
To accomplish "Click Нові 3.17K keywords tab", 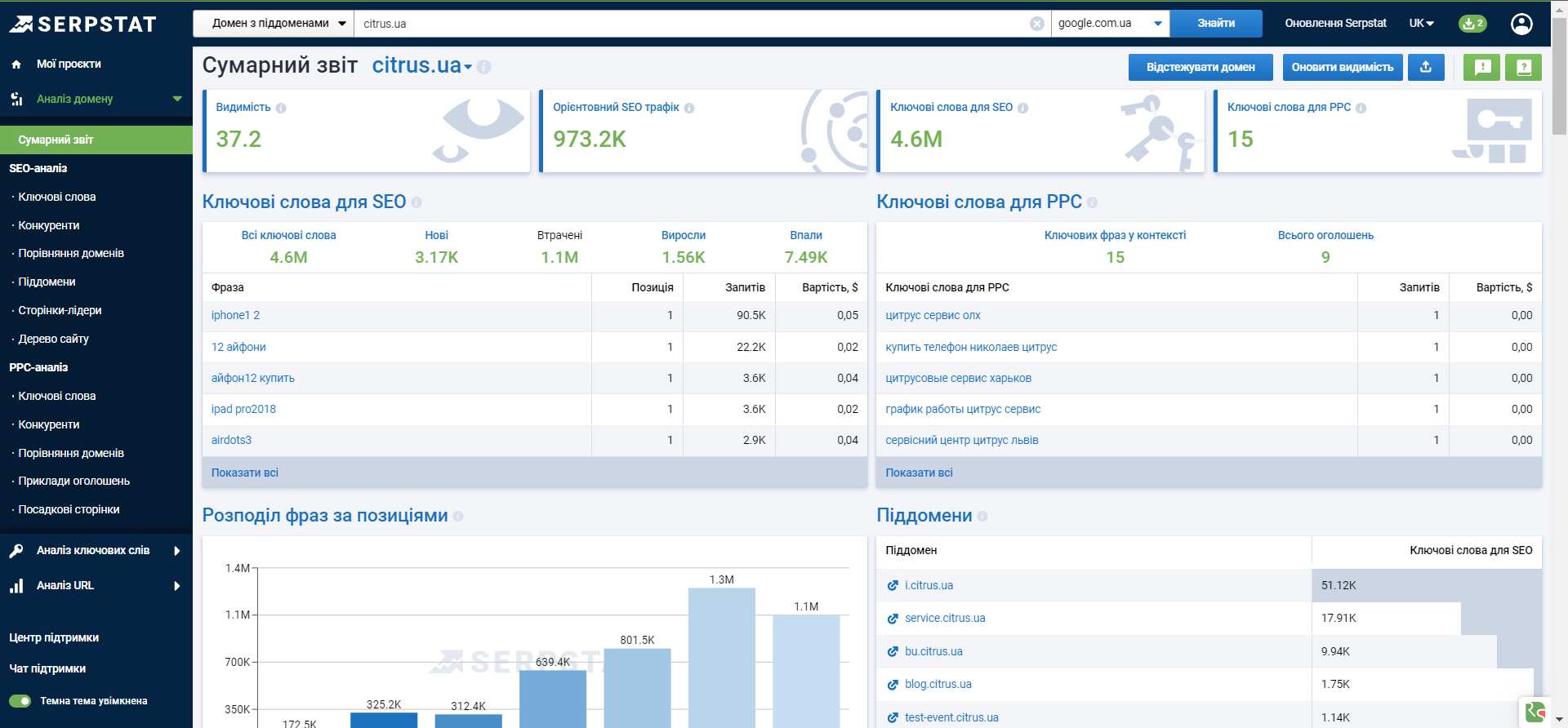I will click(x=437, y=246).
